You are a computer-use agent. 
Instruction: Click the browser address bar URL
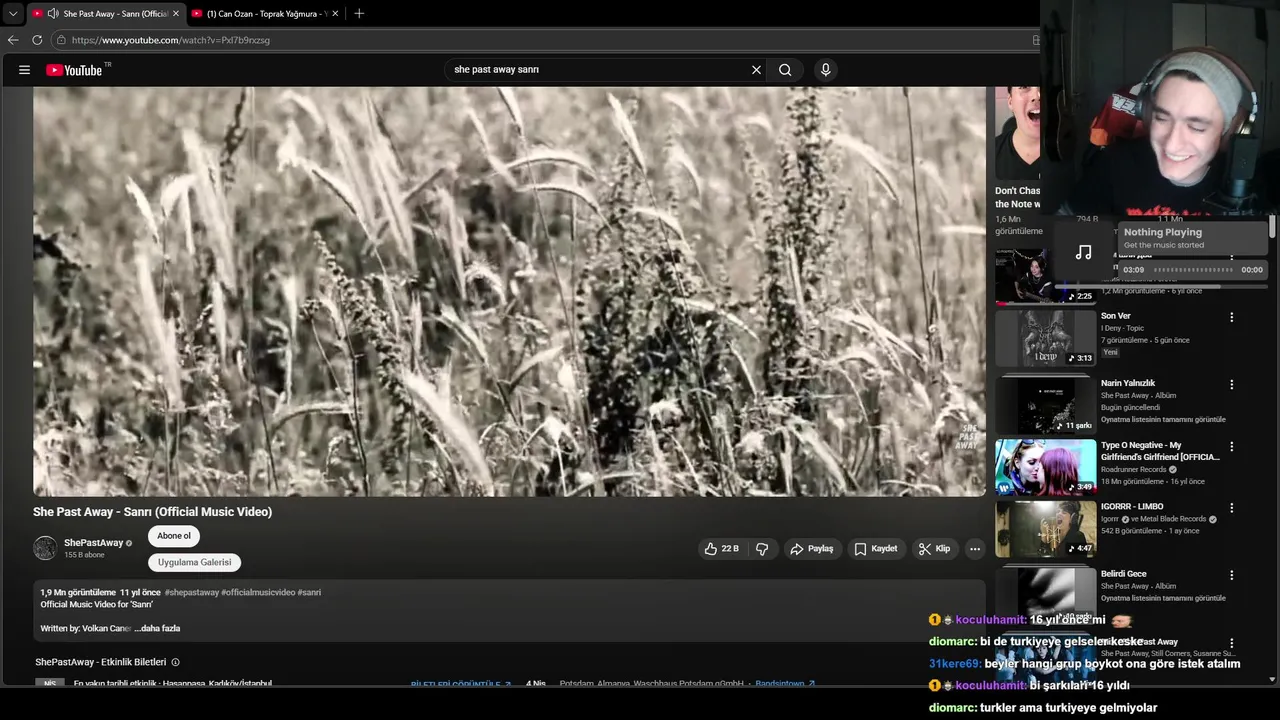click(171, 40)
